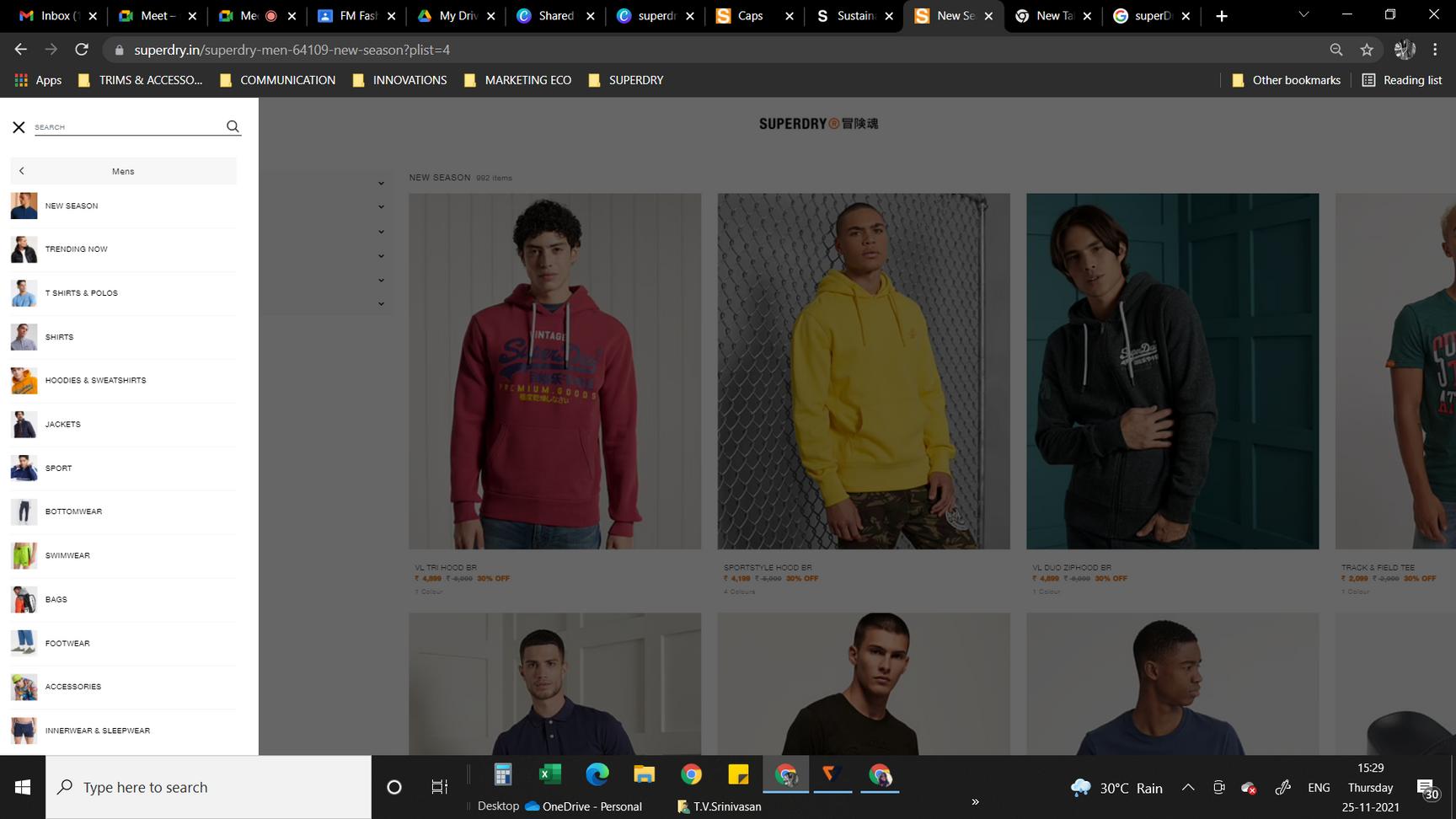Go back from the Mens submenu

coord(22,171)
